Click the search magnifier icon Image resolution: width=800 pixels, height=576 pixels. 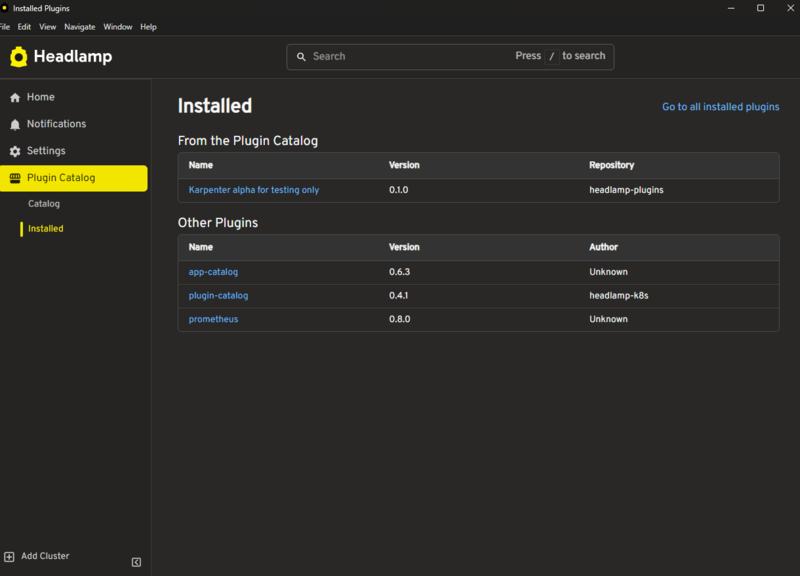[302, 57]
